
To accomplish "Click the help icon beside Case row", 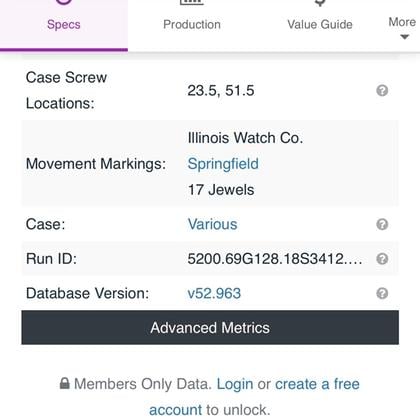I will 382,224.
